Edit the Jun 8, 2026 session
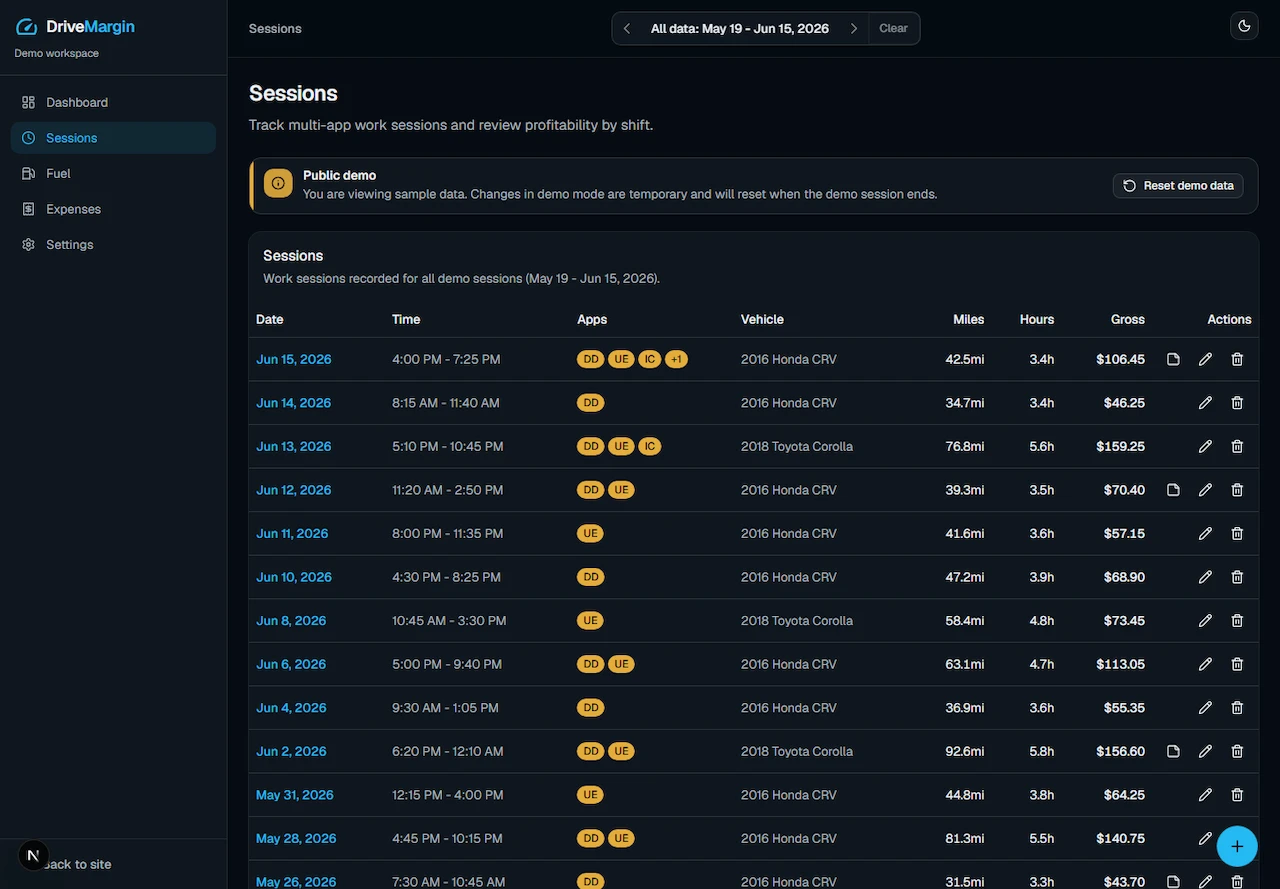 [1205, 620]
